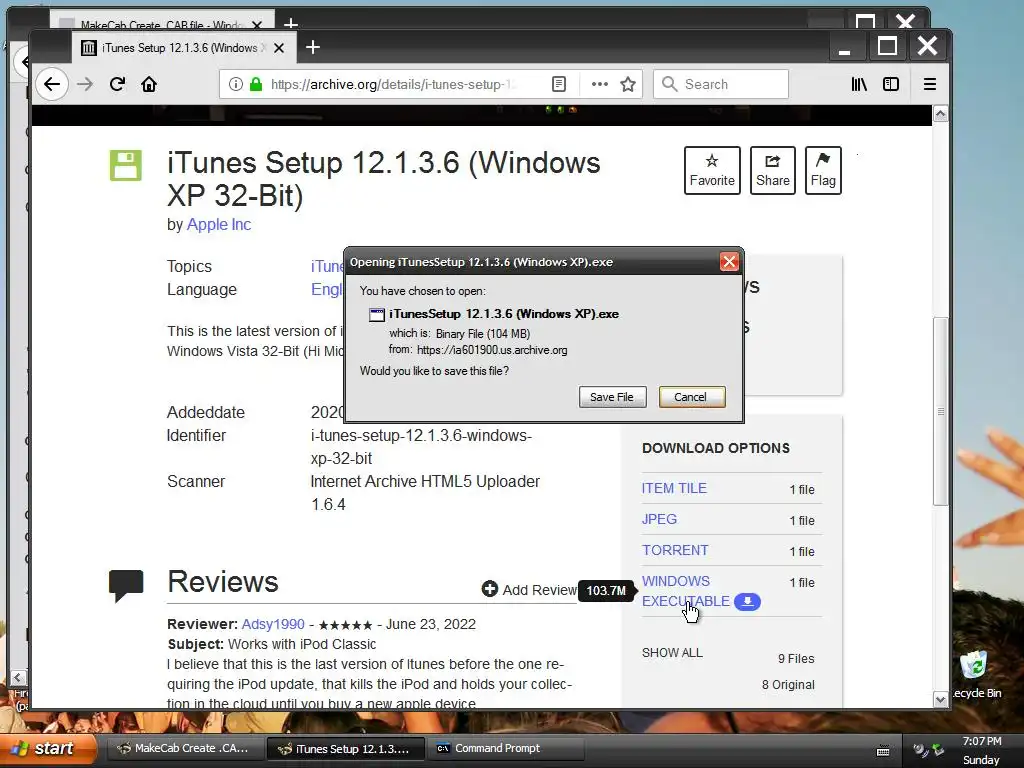Open the Library bookshelf icon
Screen dimensions: 1024x768
tap(859, 84)
